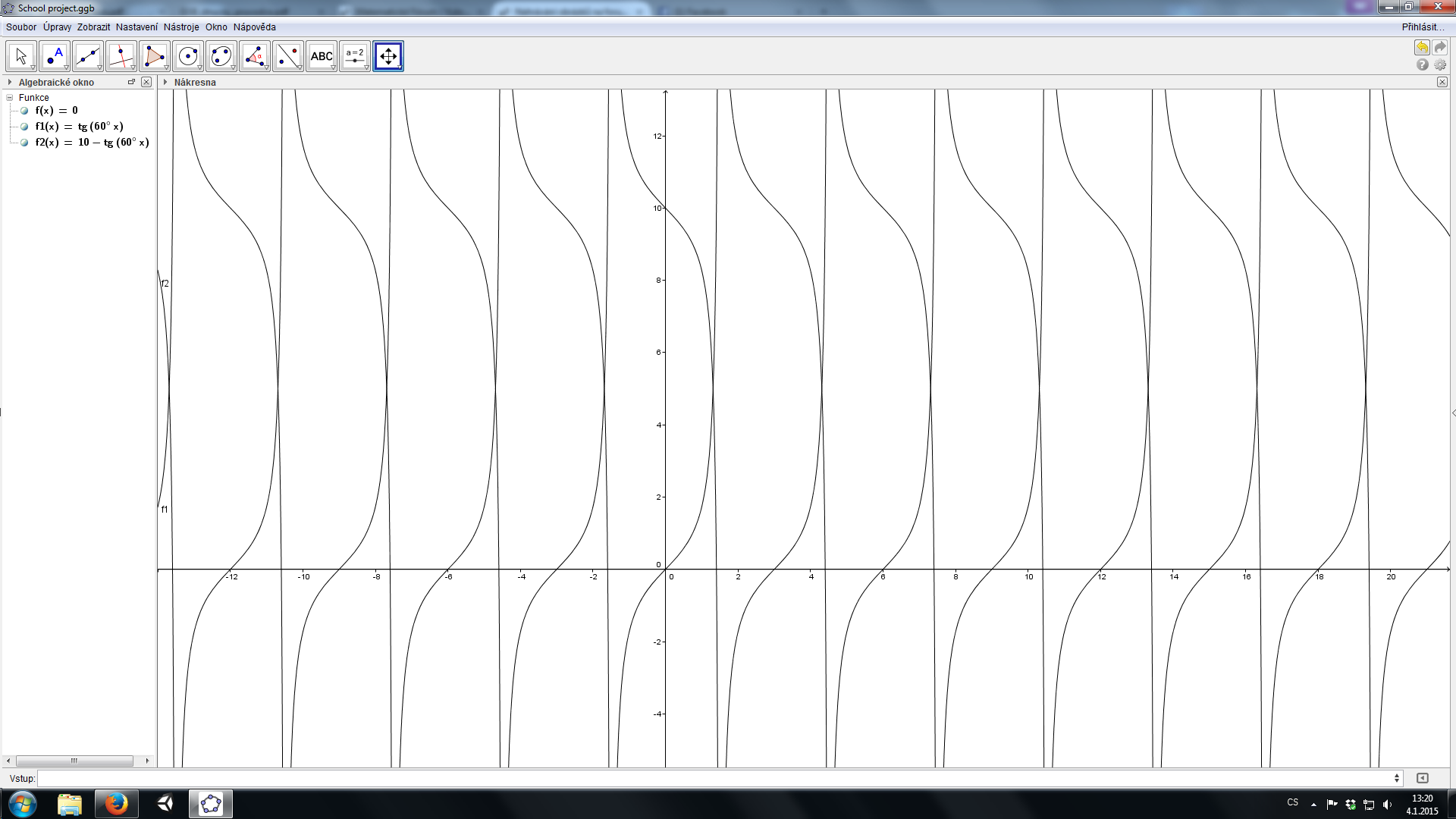The image size is (1456, 819).
Task: Open Unity from the taskbar
Action: coord(165,804)
